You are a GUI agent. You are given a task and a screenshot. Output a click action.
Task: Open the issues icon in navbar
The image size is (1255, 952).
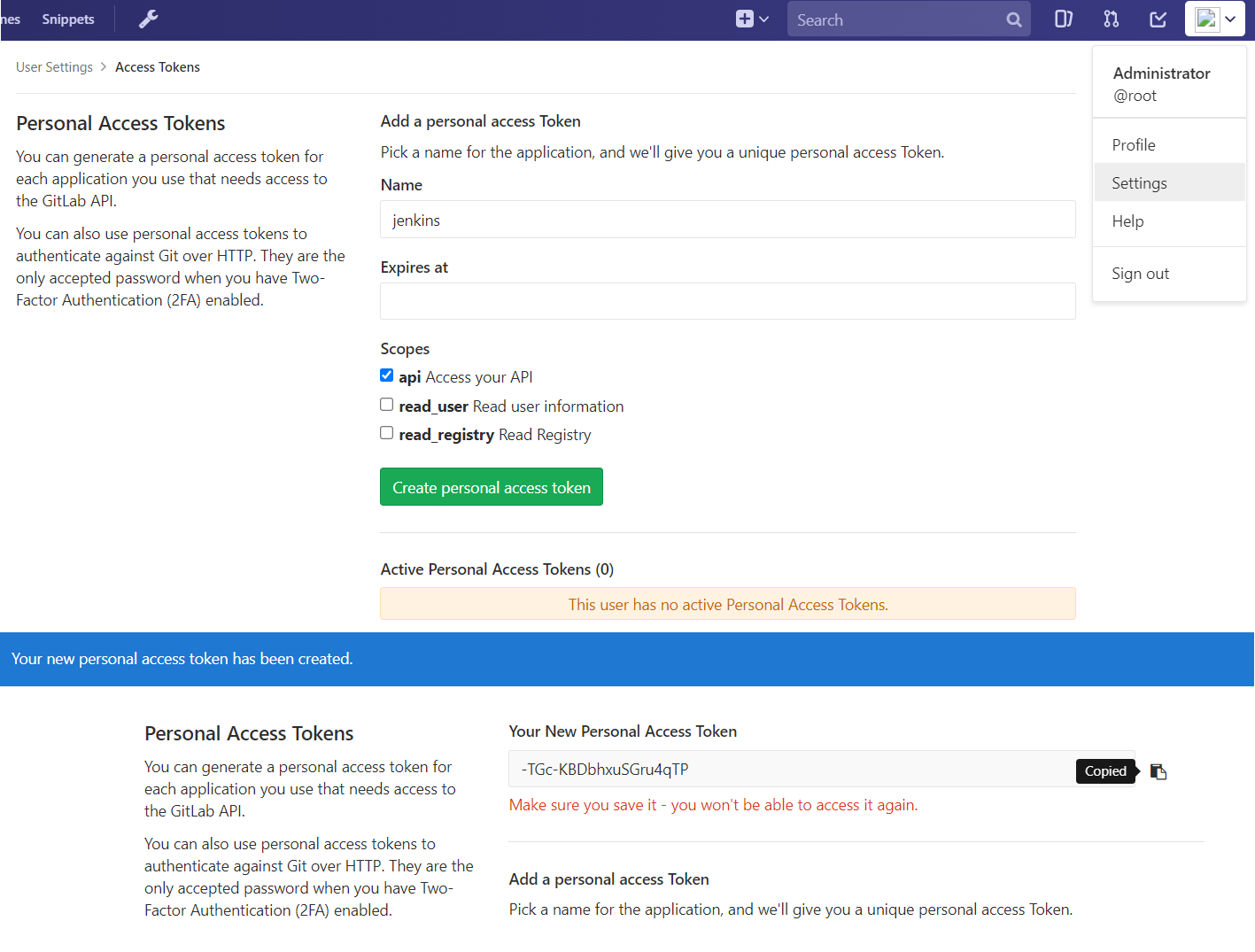tap(1064, 19)
